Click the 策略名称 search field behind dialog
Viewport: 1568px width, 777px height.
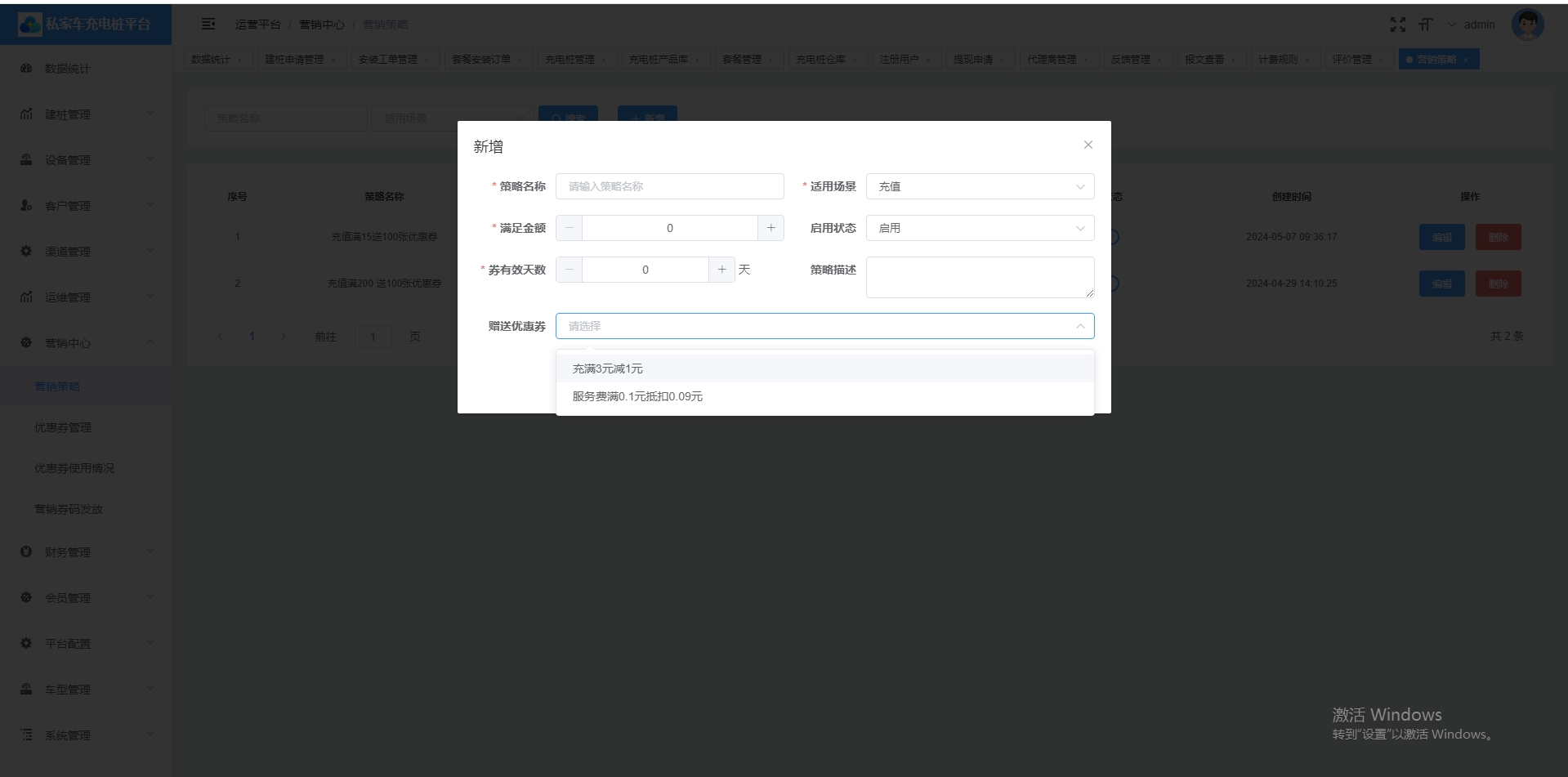pos(285,118)
